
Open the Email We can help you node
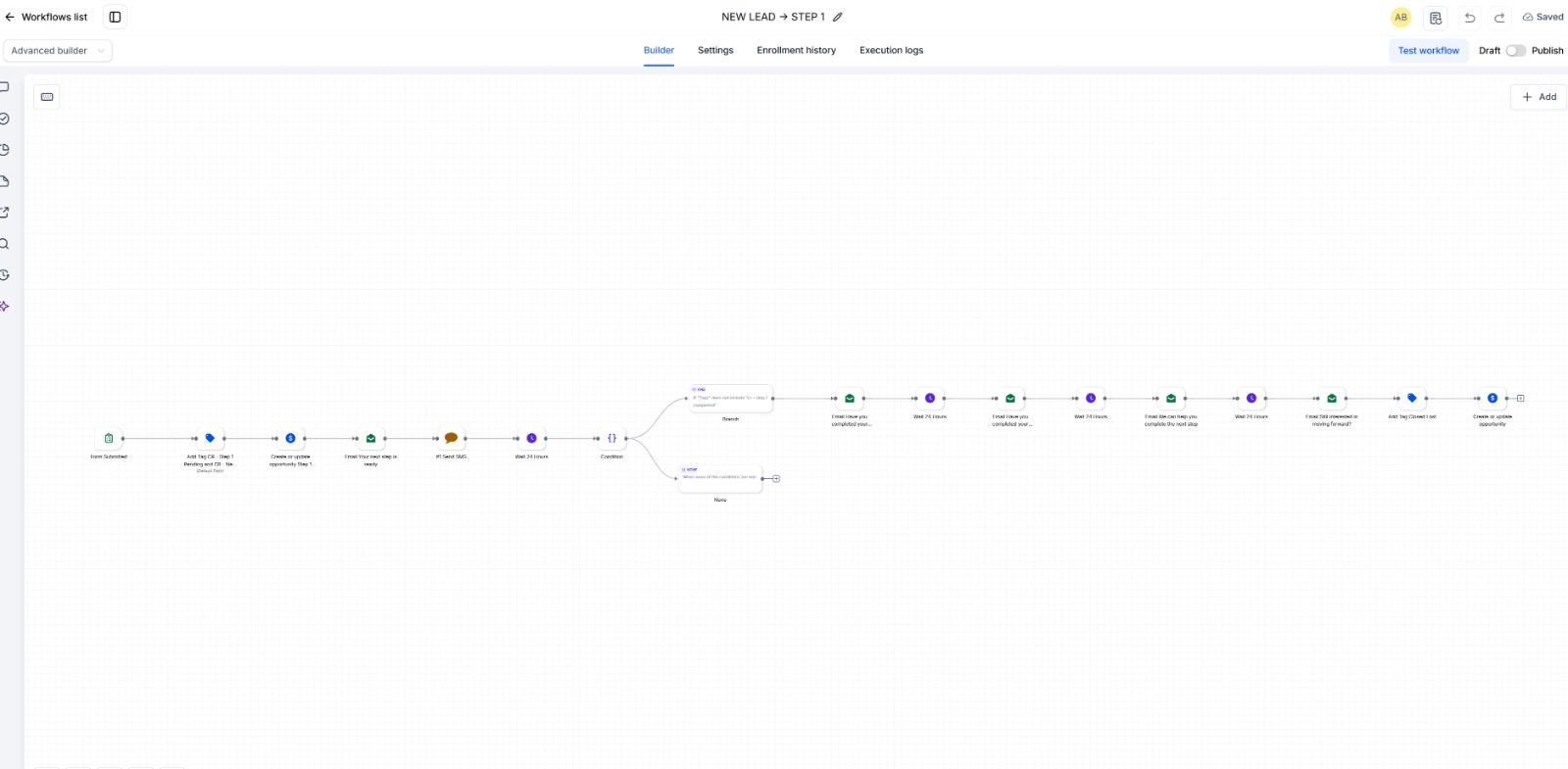(x=1171, y=398)
